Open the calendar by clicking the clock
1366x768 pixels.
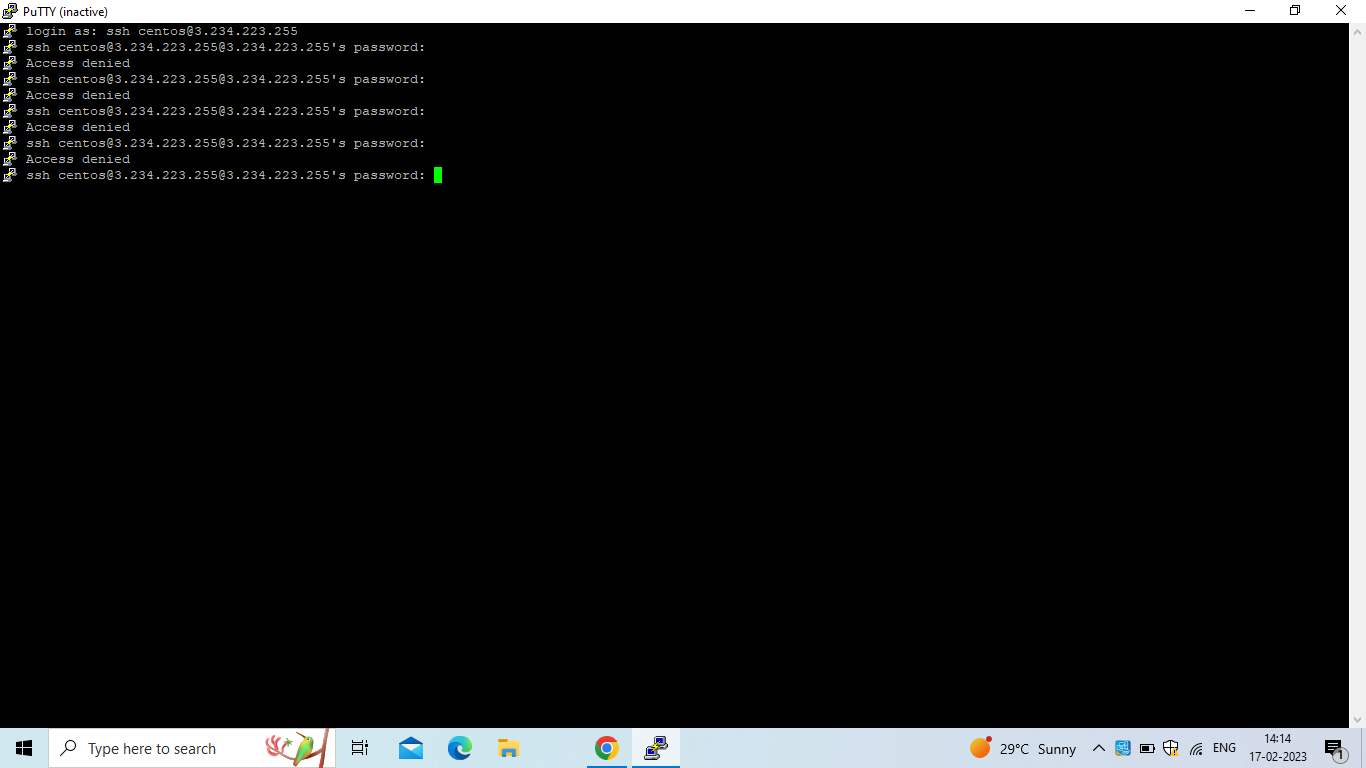click(x=1278, y=747)
